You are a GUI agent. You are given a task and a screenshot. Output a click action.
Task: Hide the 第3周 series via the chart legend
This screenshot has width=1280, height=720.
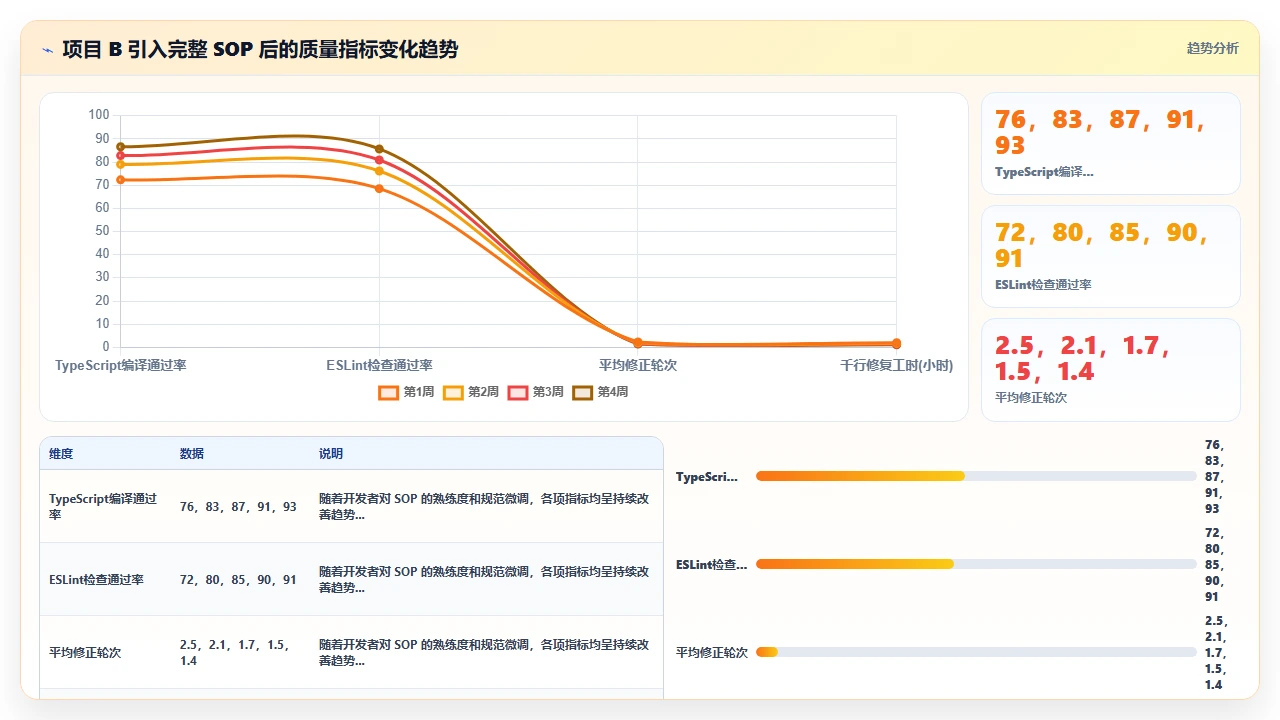(x=536, y=392)
